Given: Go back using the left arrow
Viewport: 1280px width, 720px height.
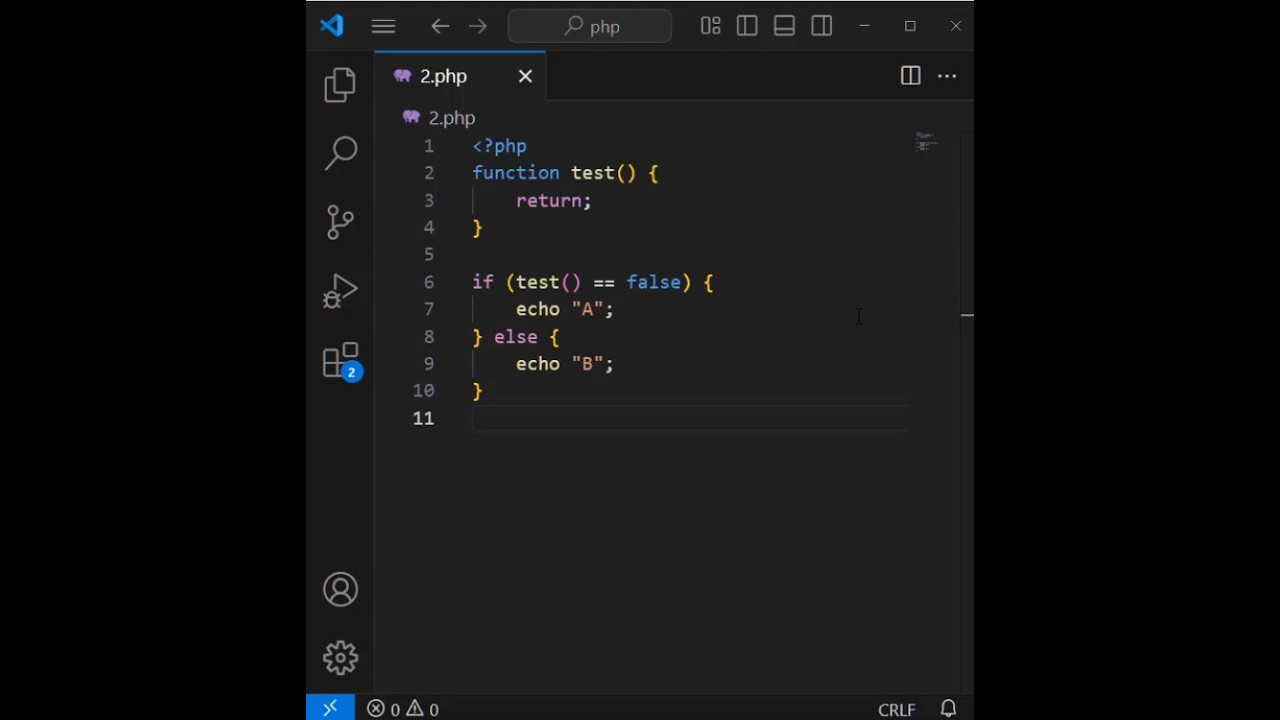Looking at the screenshot, I should pyautogui.click(x=440, y=27).
